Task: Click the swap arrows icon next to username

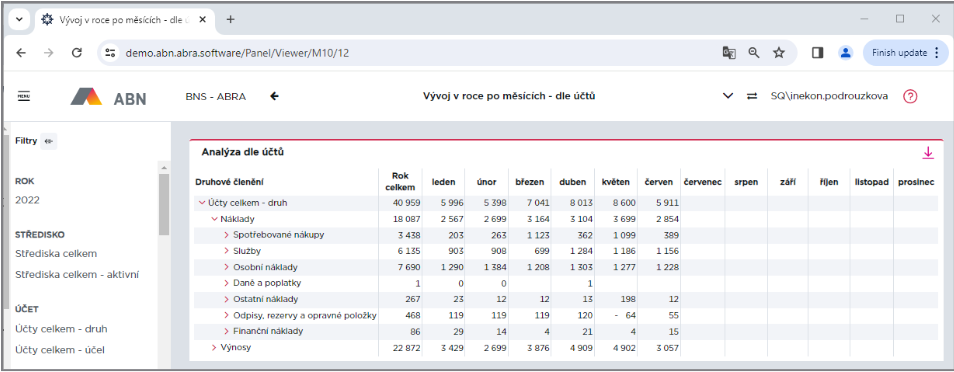Action: (x=753, y=96)
